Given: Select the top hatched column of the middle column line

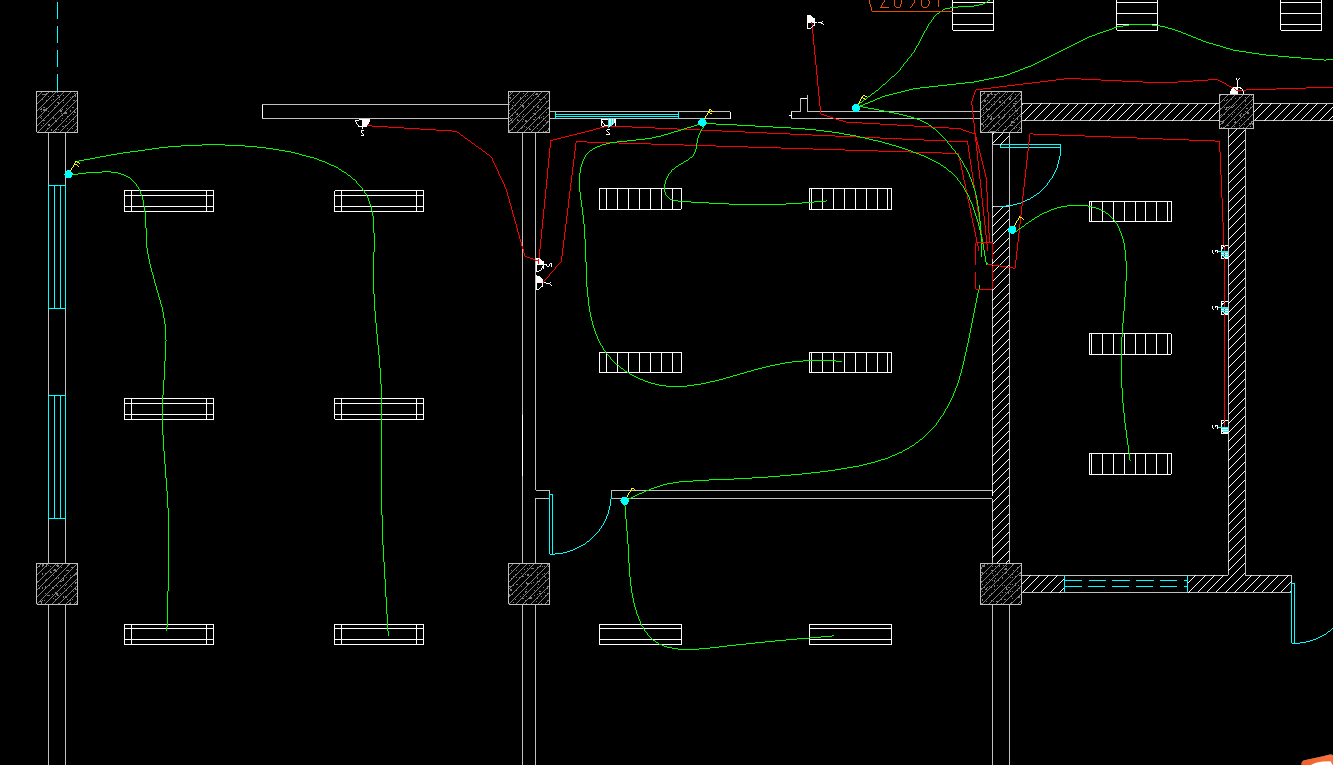Looking at the screenshot, I should 529,112.
